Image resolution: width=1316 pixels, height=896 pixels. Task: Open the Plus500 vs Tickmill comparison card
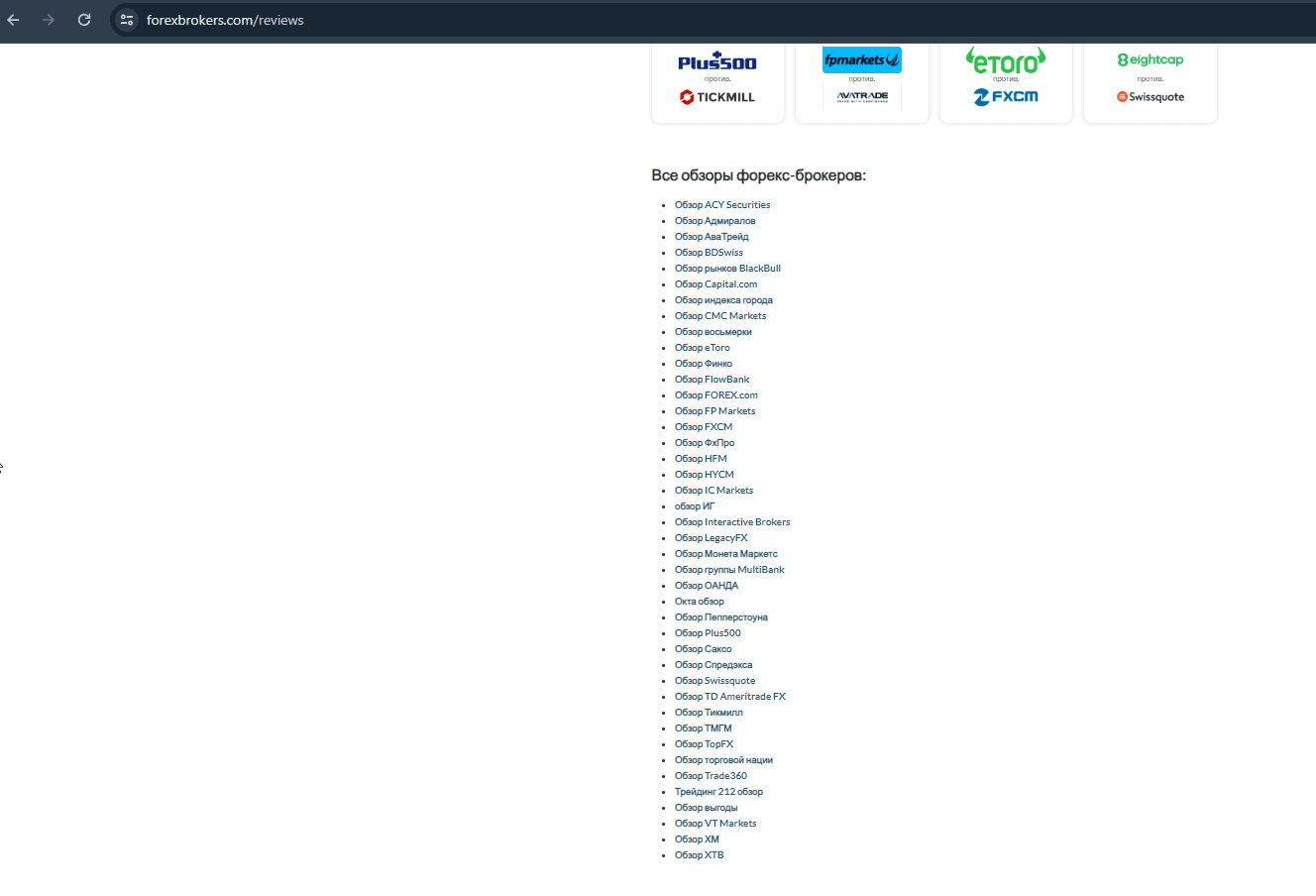717,82
